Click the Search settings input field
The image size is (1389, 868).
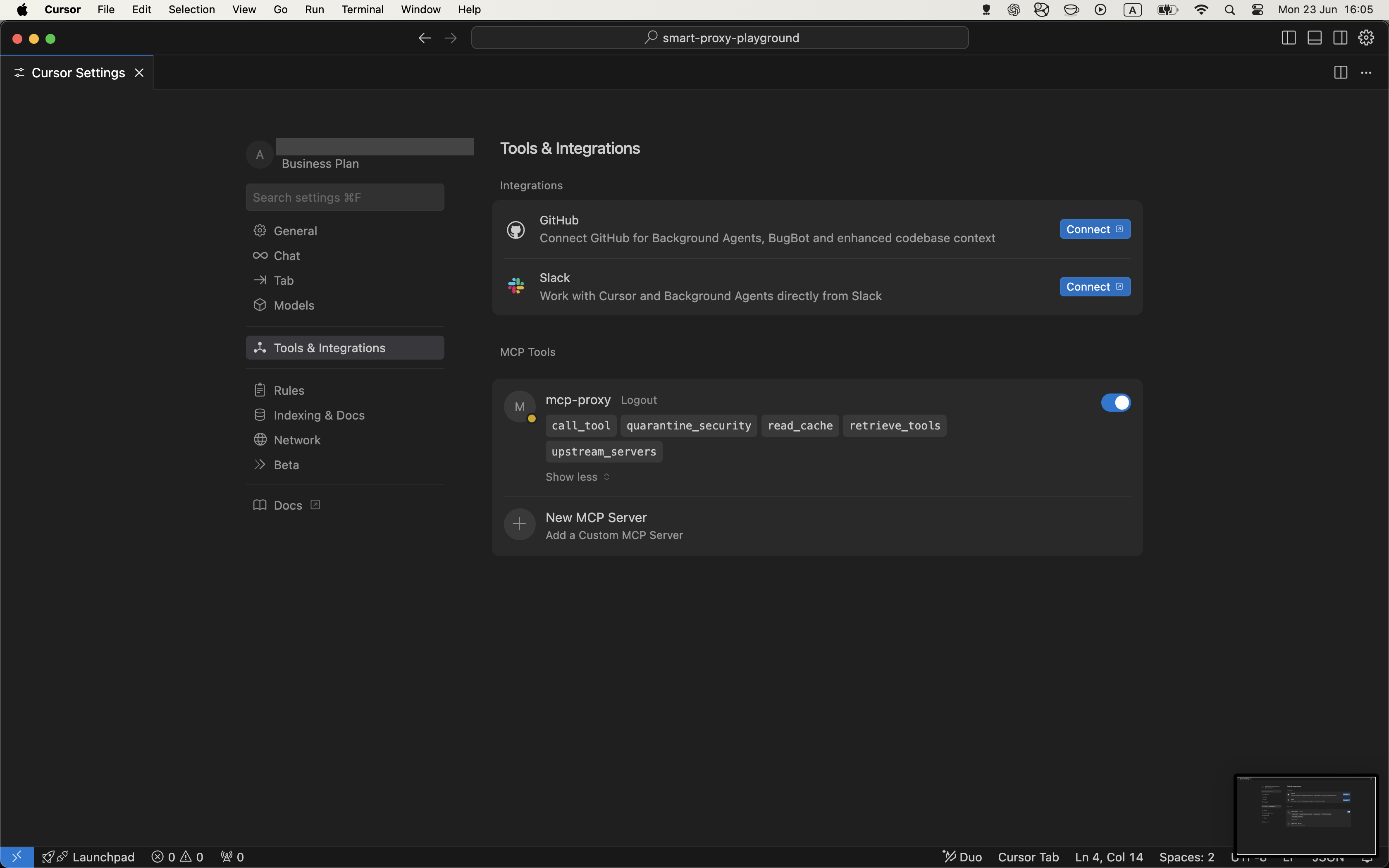(x=345, y=198)
